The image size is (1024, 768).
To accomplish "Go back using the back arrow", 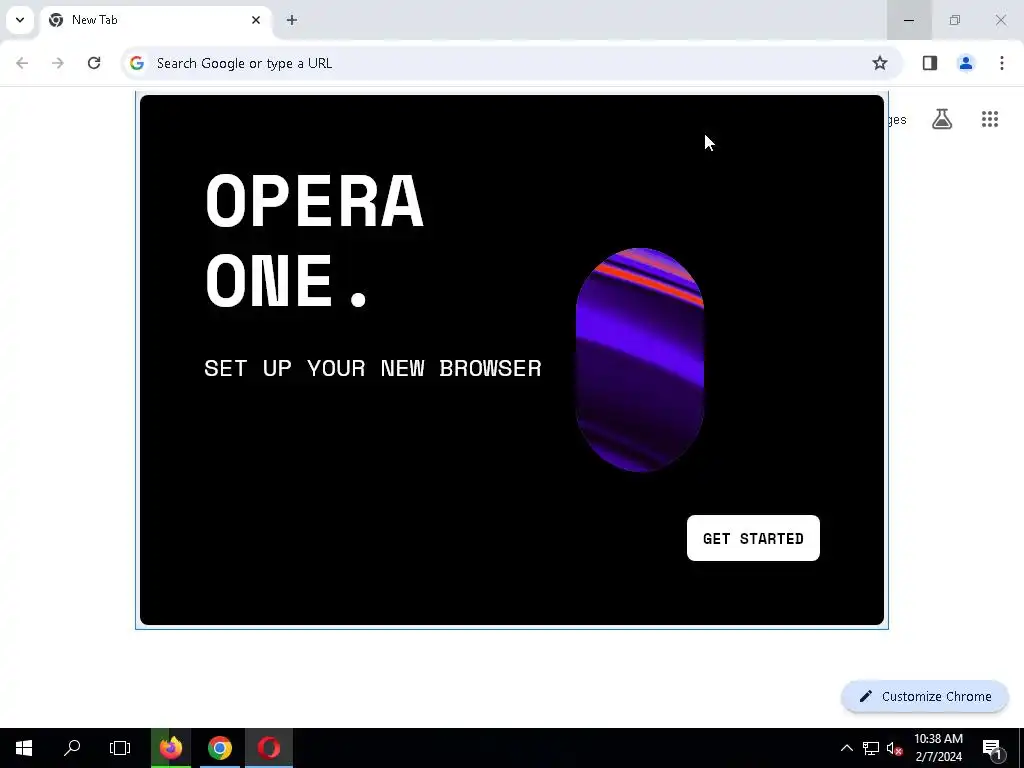I will click(22, 63).
